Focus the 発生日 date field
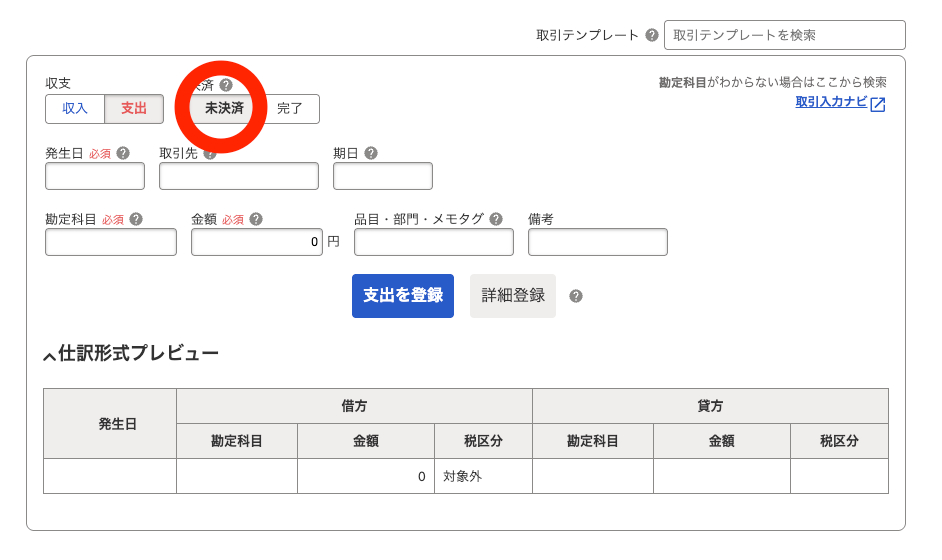This screenshot has width=942, height=560. 95,176
